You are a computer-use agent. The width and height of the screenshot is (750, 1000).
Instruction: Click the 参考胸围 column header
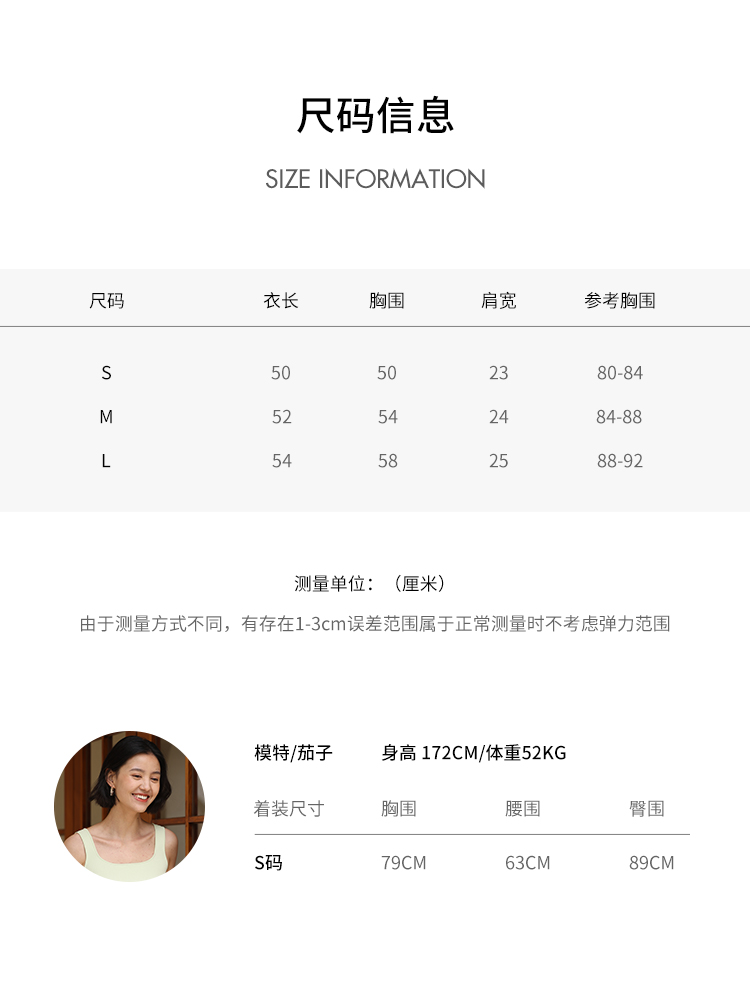pos(620,300)
